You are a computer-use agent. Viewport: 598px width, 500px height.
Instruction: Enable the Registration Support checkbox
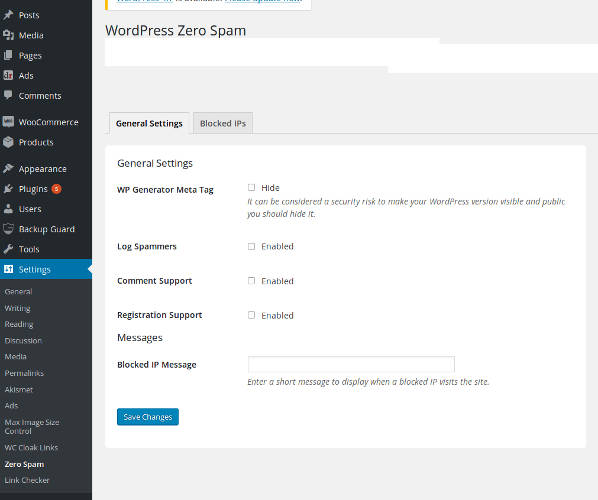(251, 315)
